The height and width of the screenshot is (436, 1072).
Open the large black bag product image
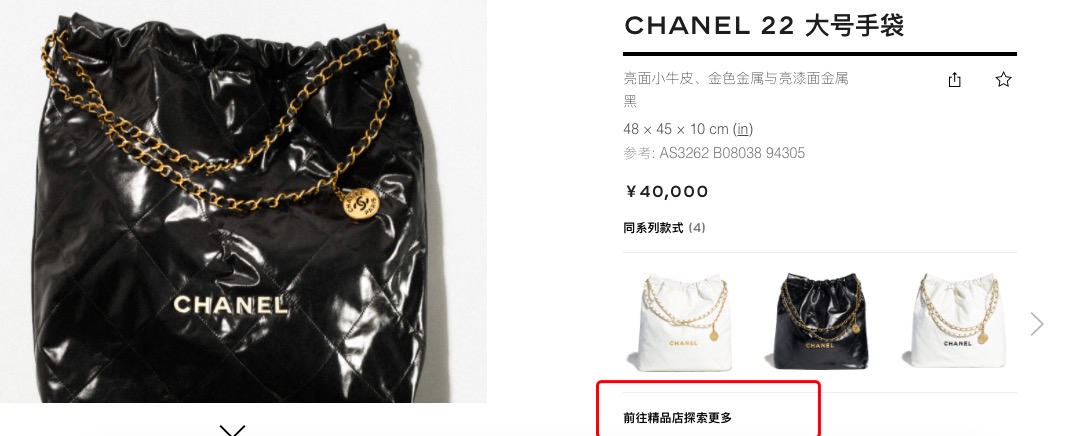click(x=243, y=201)
